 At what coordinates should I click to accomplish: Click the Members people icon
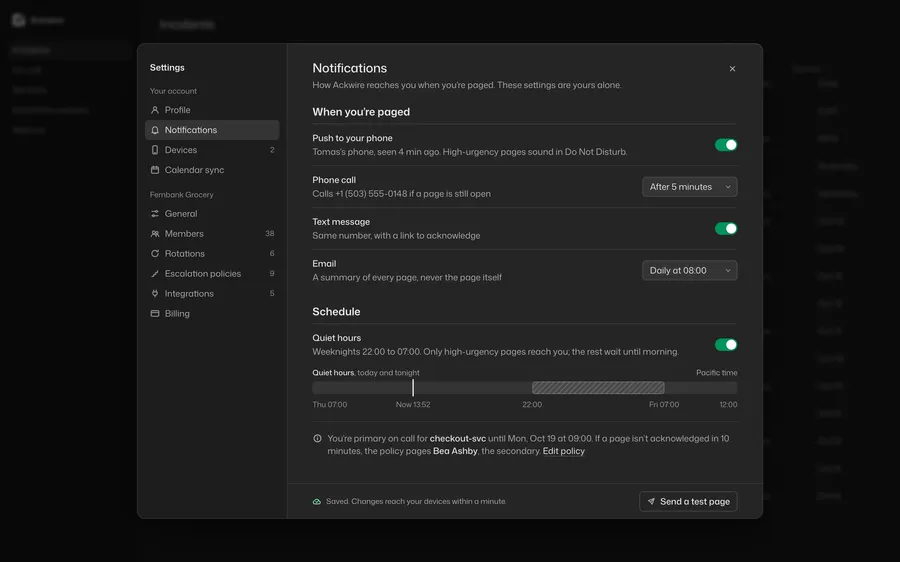click(x=154, y=234)
